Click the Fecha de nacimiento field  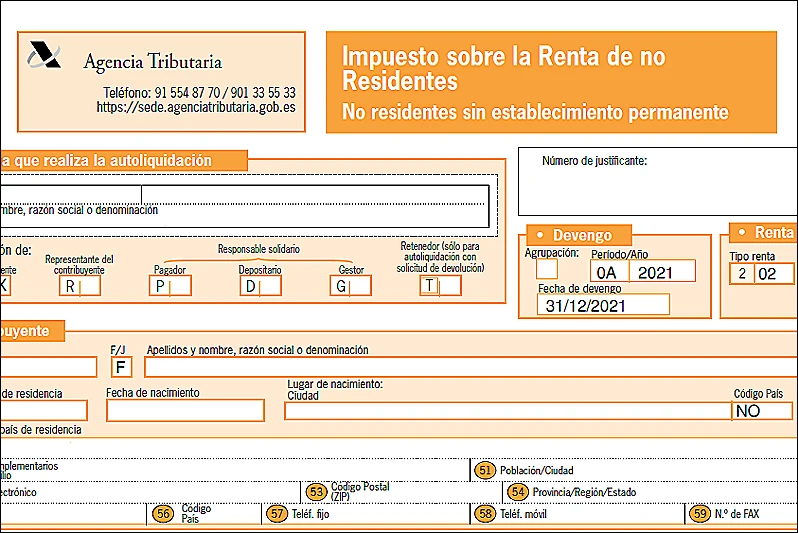point(185,410)
